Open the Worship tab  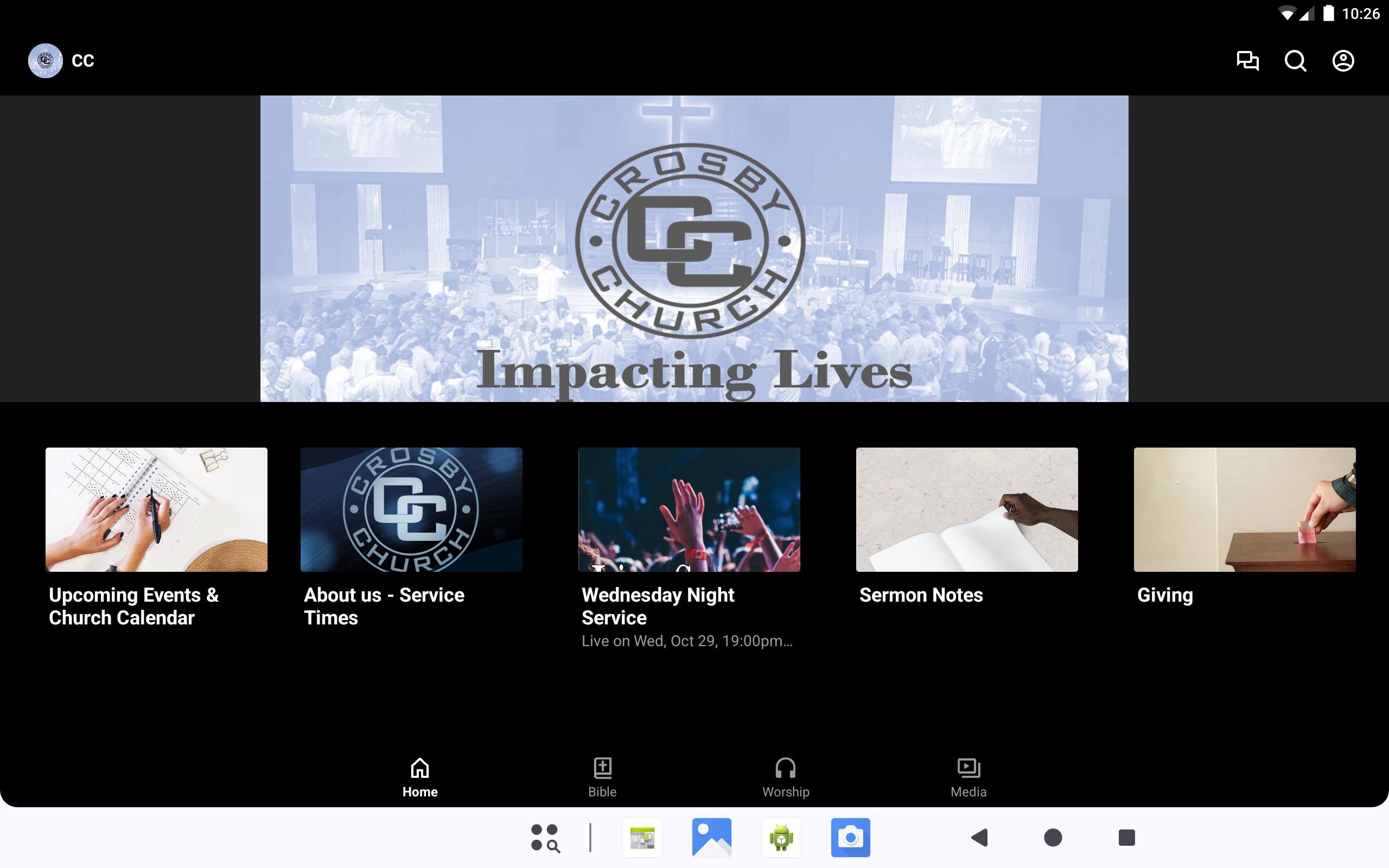point(785,777)
